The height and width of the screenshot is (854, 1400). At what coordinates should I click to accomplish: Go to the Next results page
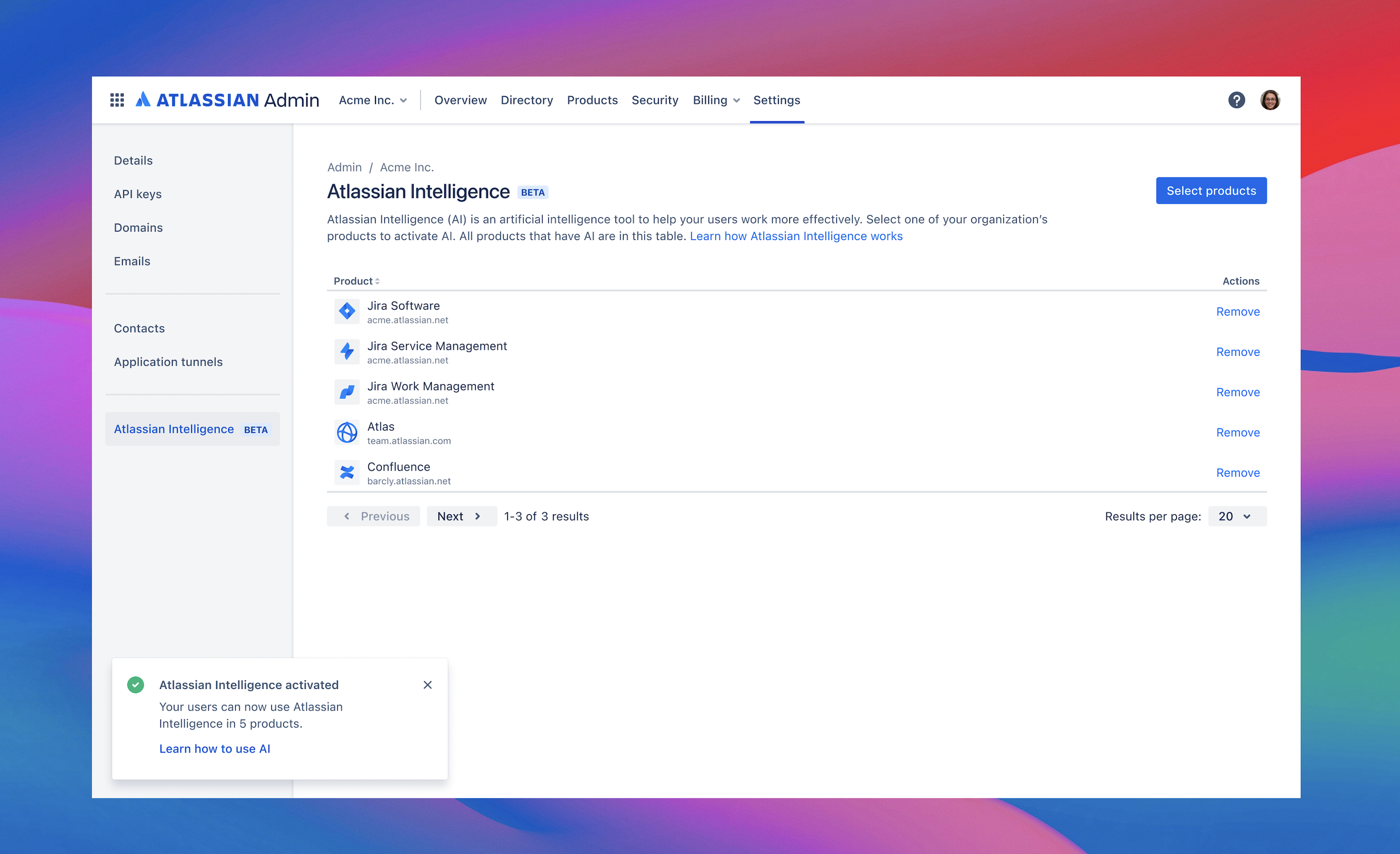[x=461, y=516]
